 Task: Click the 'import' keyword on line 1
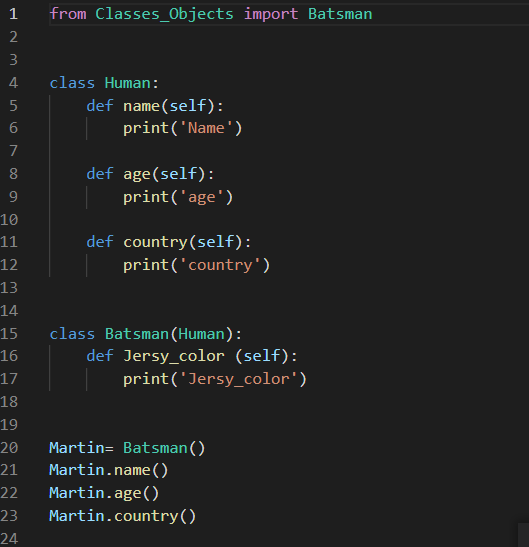tap(271, 15)
